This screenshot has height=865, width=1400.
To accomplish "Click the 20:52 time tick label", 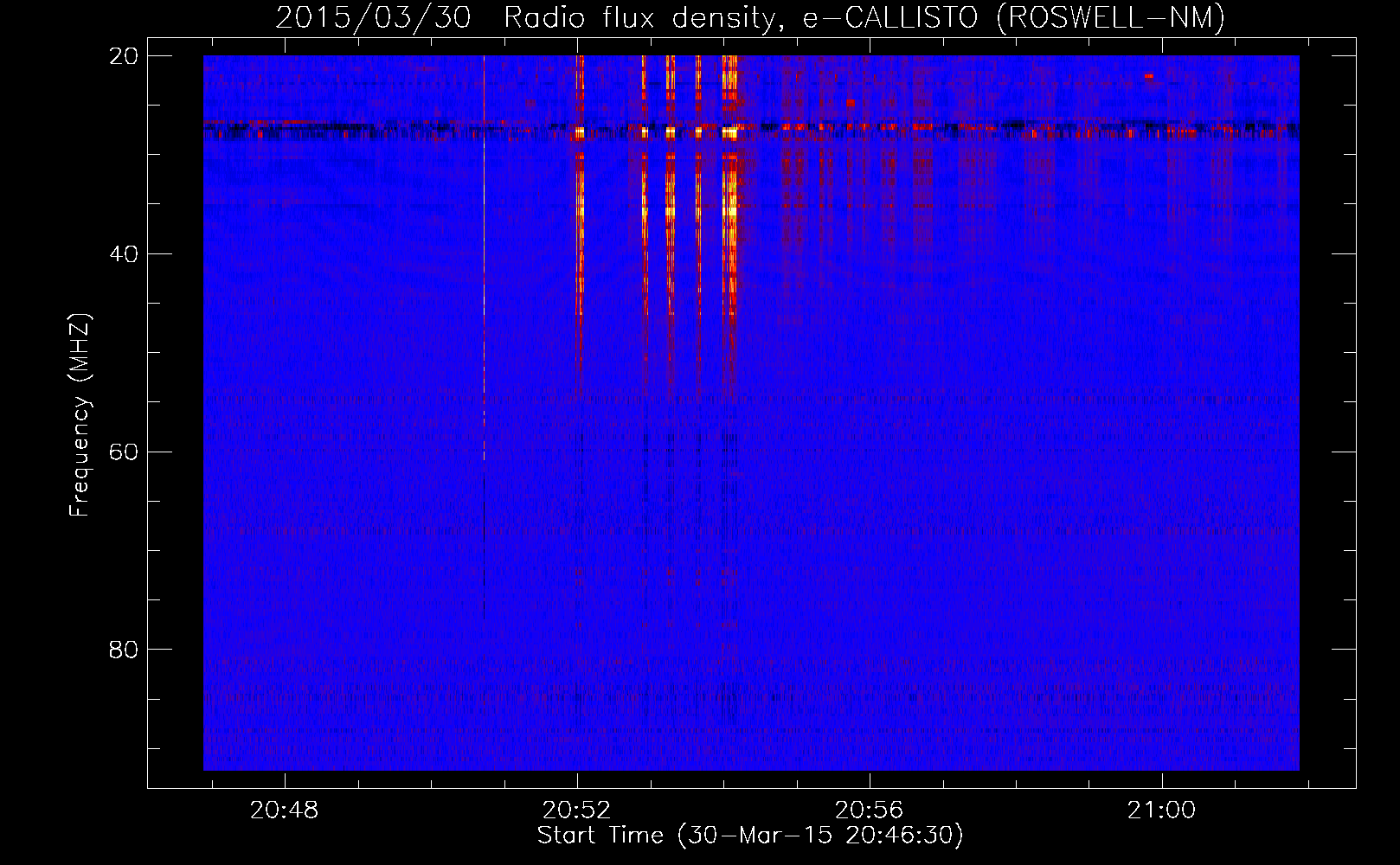I will tap(577, 811).
